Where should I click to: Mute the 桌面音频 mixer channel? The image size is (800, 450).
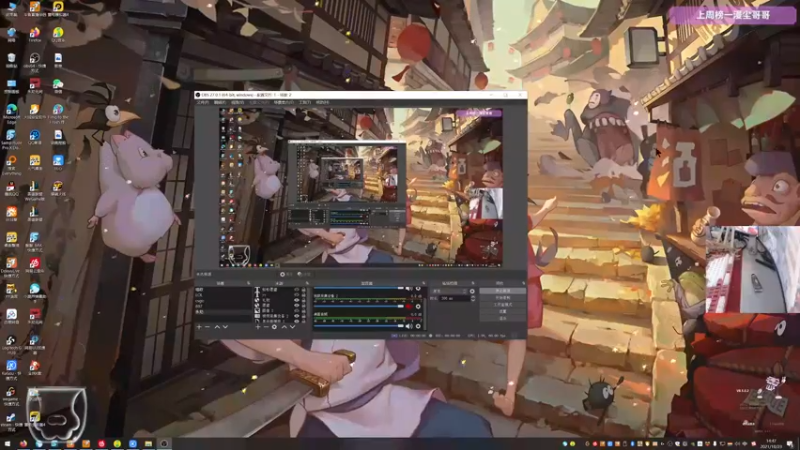point(409,326)
